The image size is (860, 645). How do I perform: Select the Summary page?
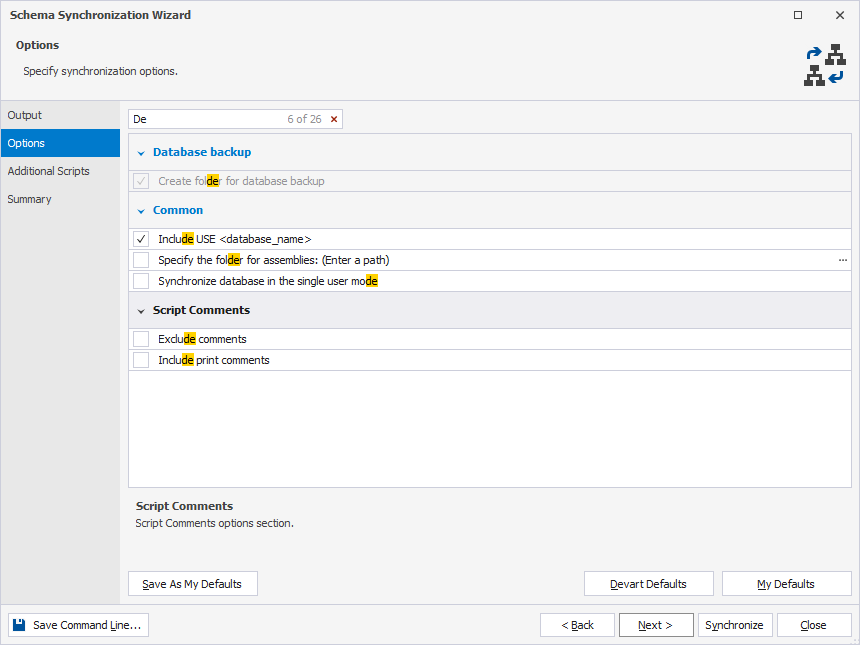(29, 199)
